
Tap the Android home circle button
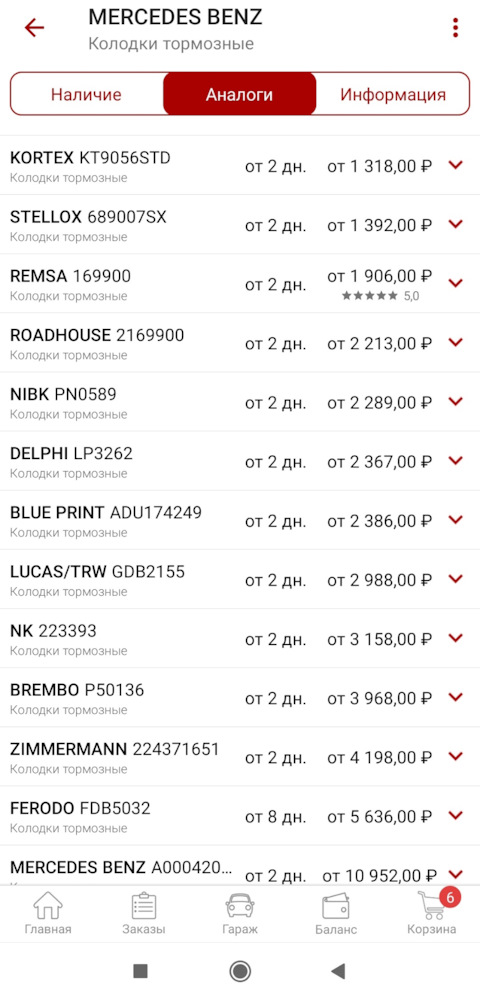click(240, 971)
